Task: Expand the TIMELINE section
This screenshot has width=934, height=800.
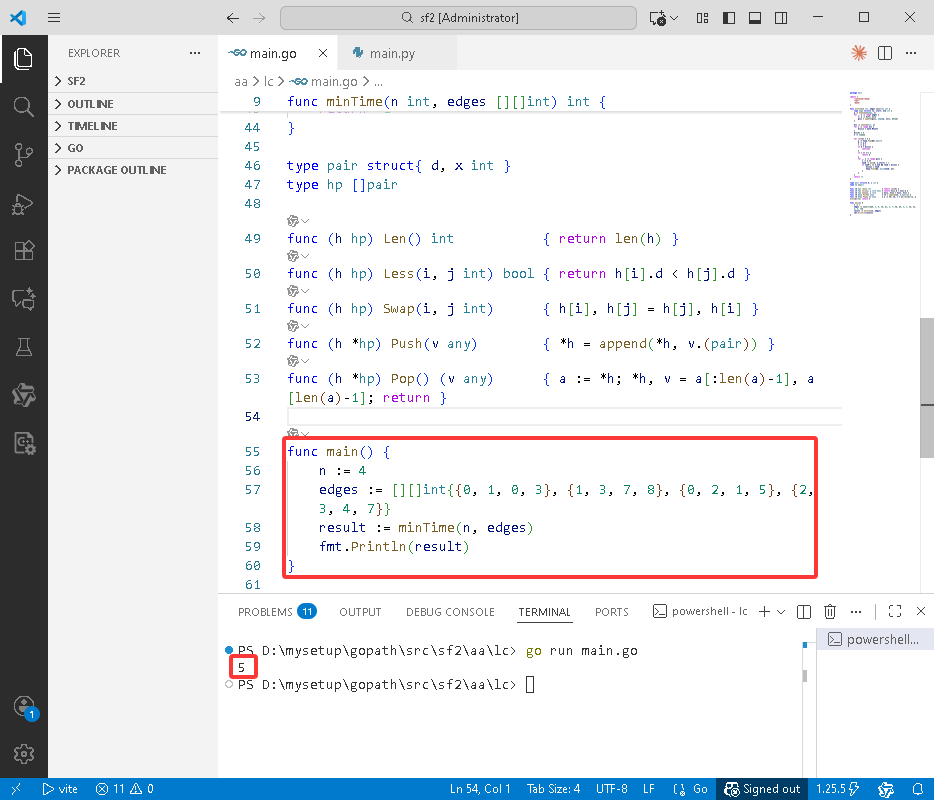Action: click(x=133, y=126)
